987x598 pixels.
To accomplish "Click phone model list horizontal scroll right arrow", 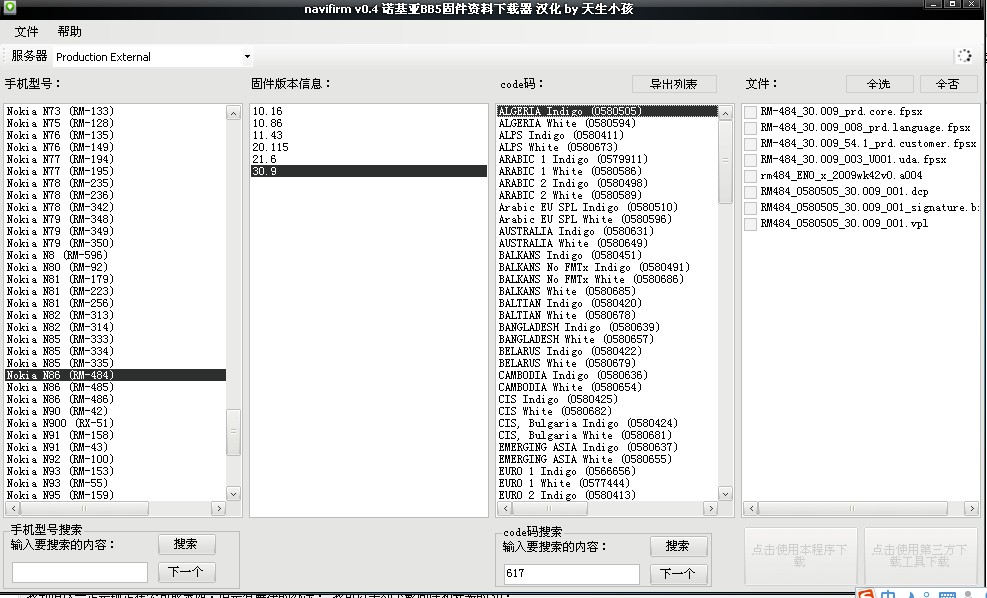I will 218,508.
